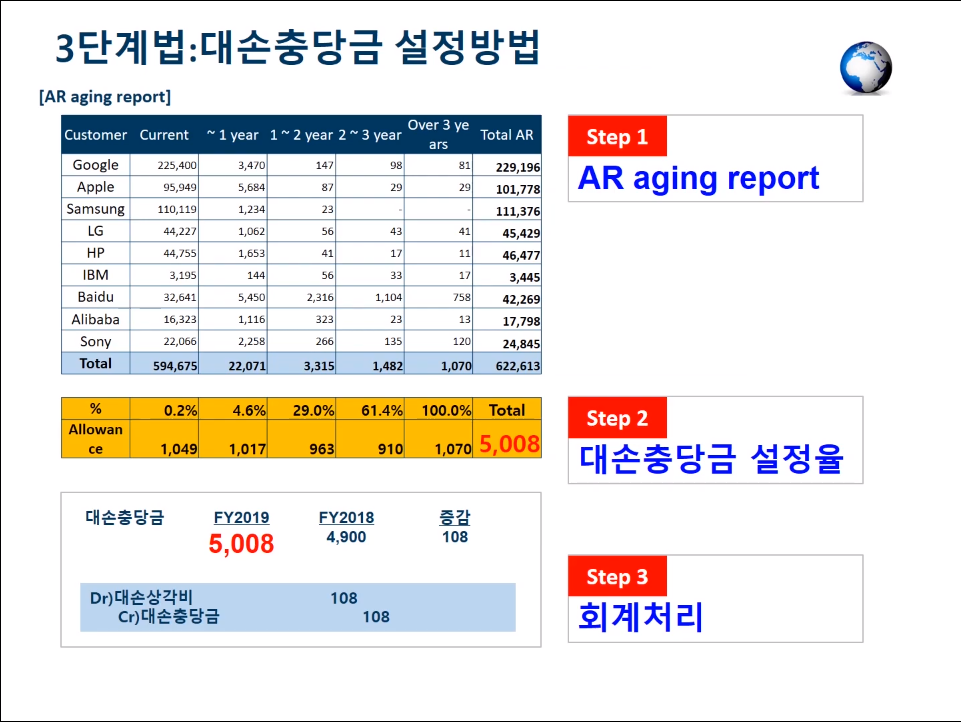The image size is (961, 722).
Task: Click the 'Dr)대손상각비' journal entry line
Action: pyautogui.click(x=142, y=598)
